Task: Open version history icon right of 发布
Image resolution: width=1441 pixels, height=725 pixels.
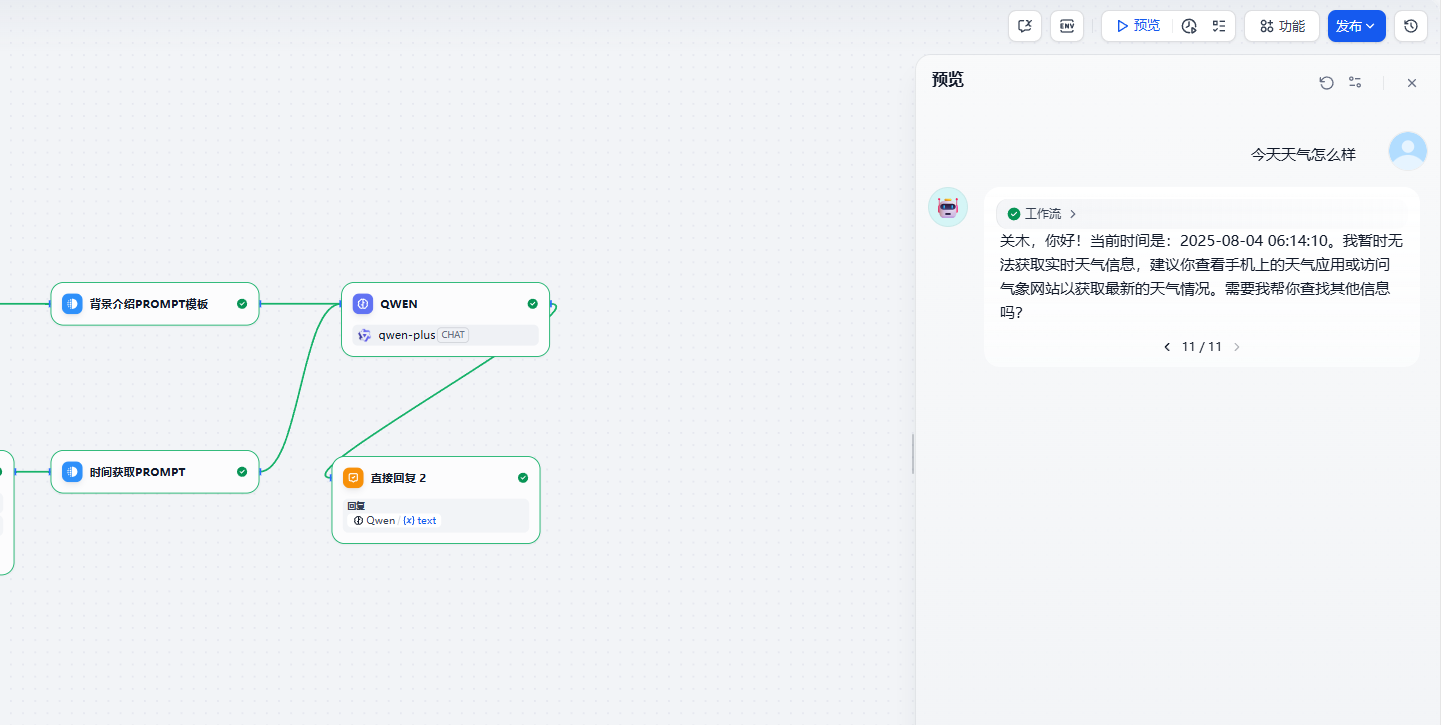Action: [x=1411, y=26]
